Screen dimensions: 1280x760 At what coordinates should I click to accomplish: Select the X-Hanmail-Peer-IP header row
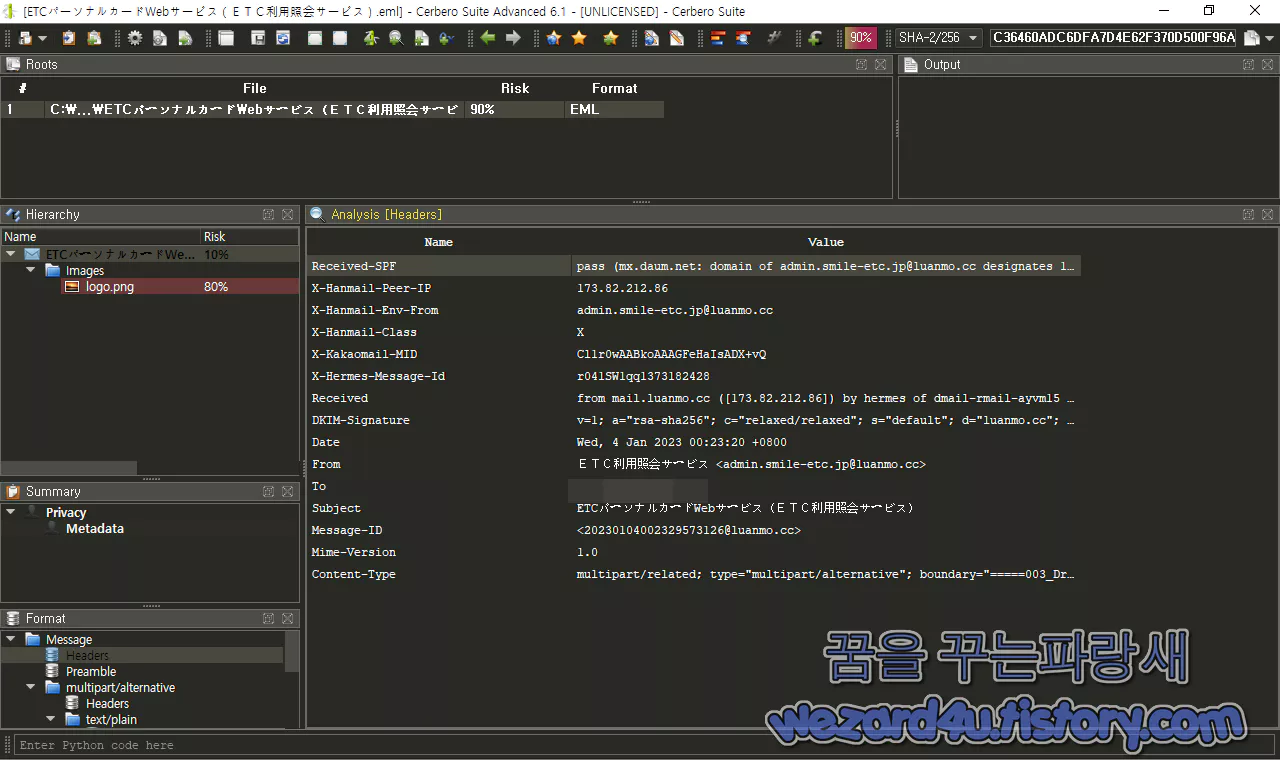[694, 288]
